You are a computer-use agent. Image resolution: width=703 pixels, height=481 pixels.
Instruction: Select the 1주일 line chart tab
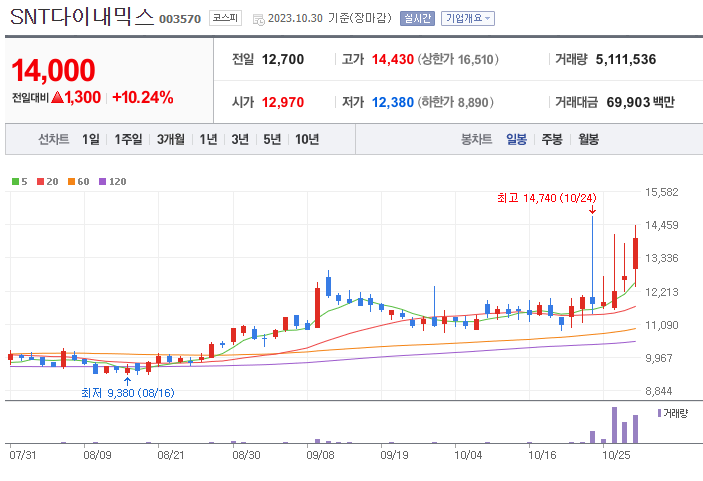(x=128, y=139)
